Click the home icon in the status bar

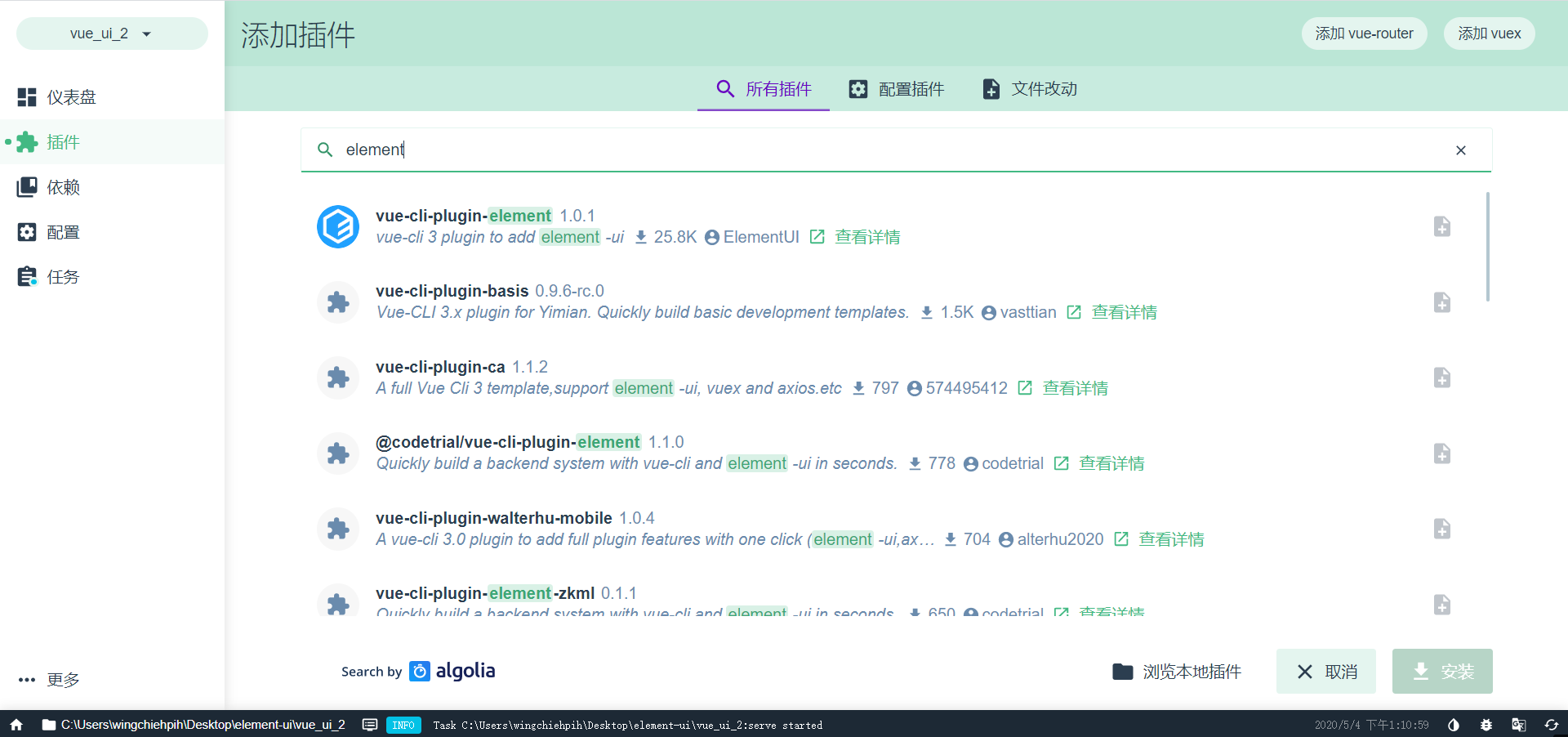[16, 725]
